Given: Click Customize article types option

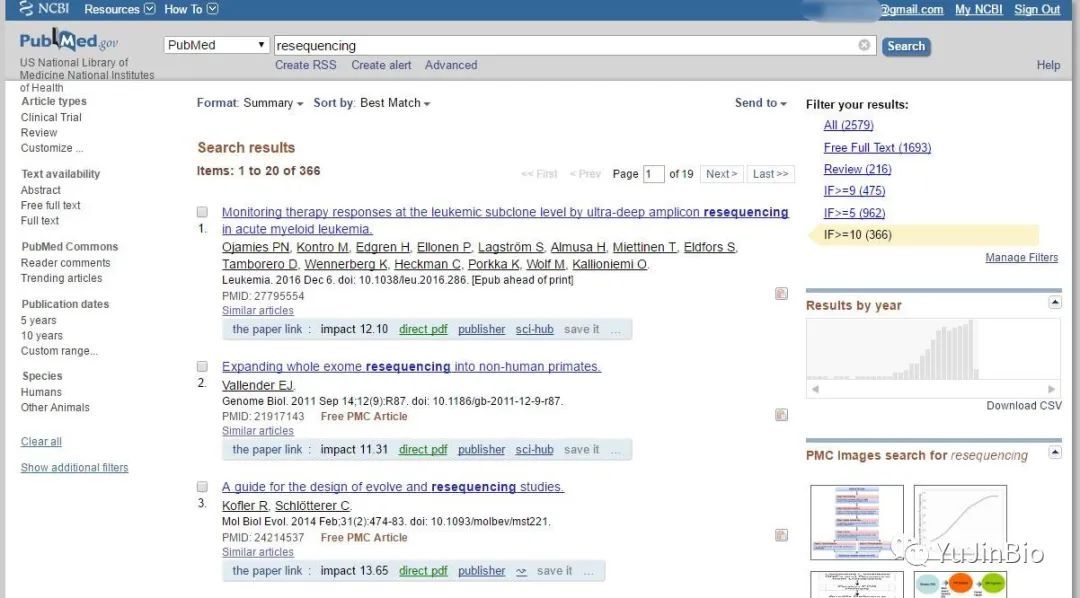Looking at the screenshot, I should (52, 148).
